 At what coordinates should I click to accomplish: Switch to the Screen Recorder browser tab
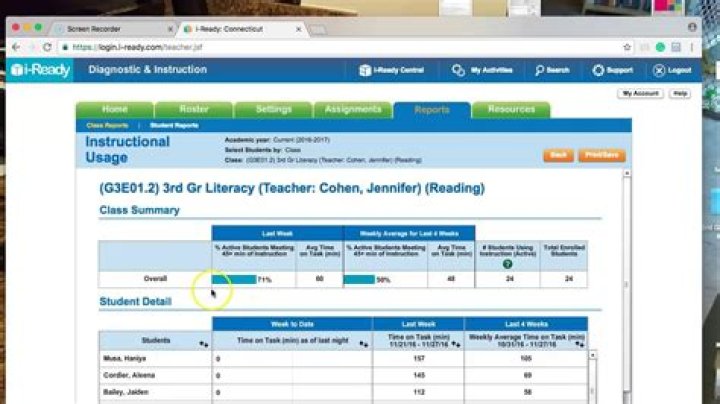click(112, 29)
